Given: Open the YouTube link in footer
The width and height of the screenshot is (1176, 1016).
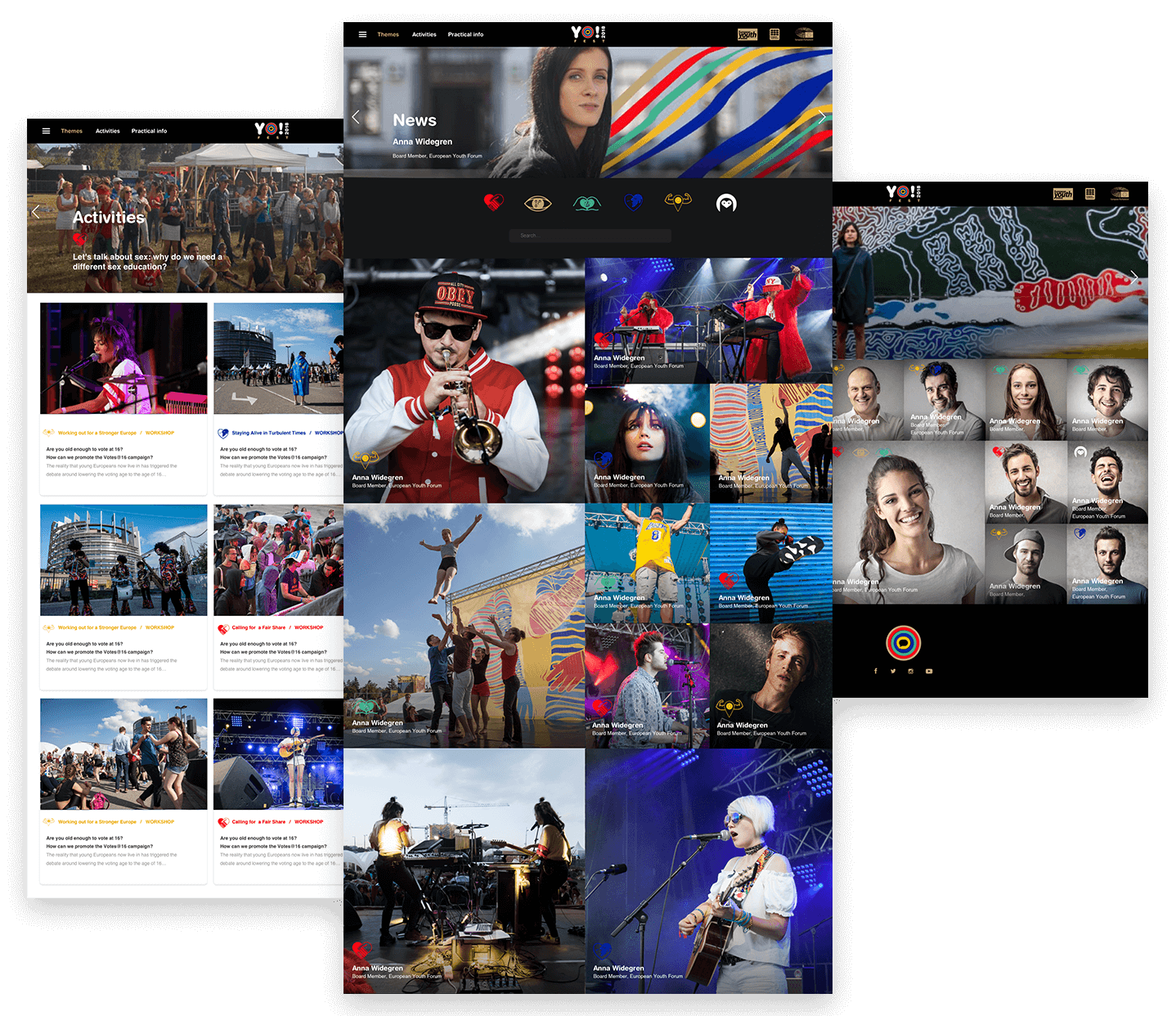Looking at the screenshot, I should (x=929, y=671).
